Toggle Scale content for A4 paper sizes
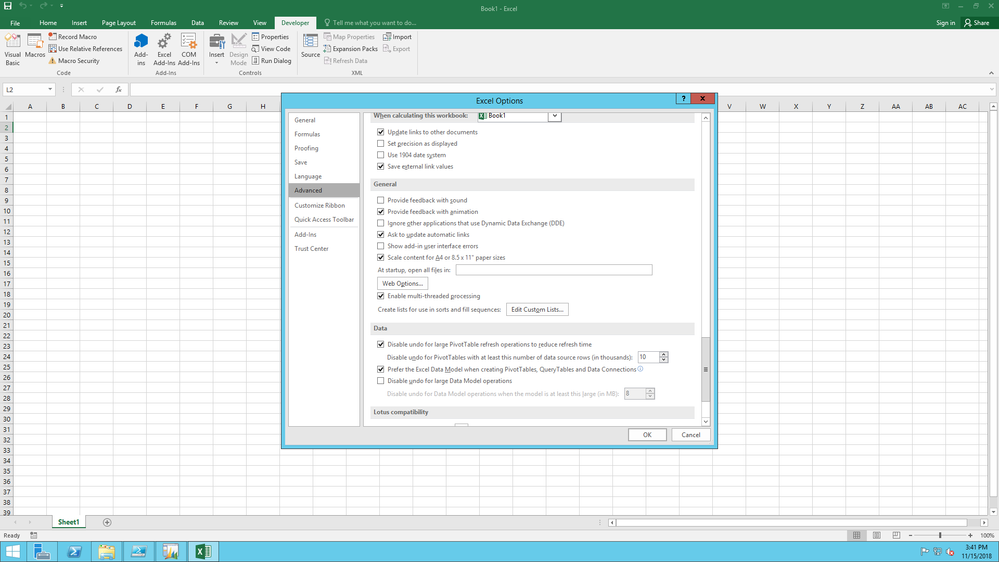 (381, 258)
